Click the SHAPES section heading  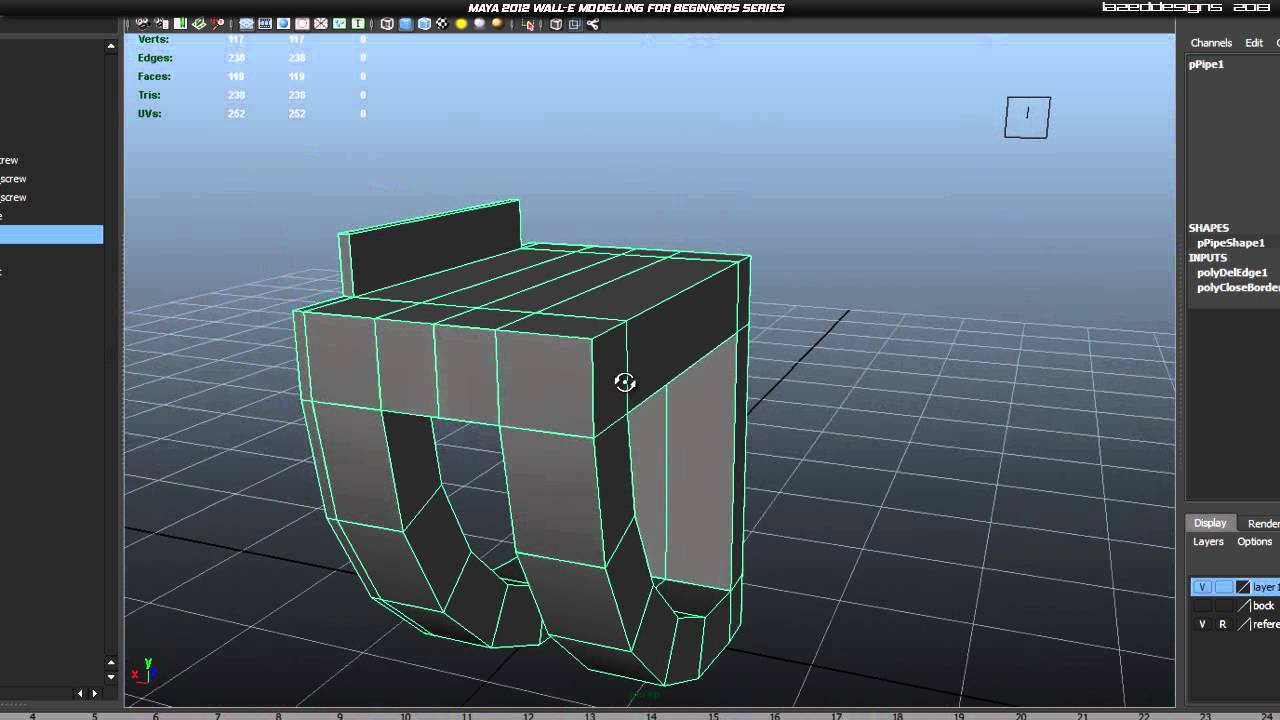[1209, 228]
